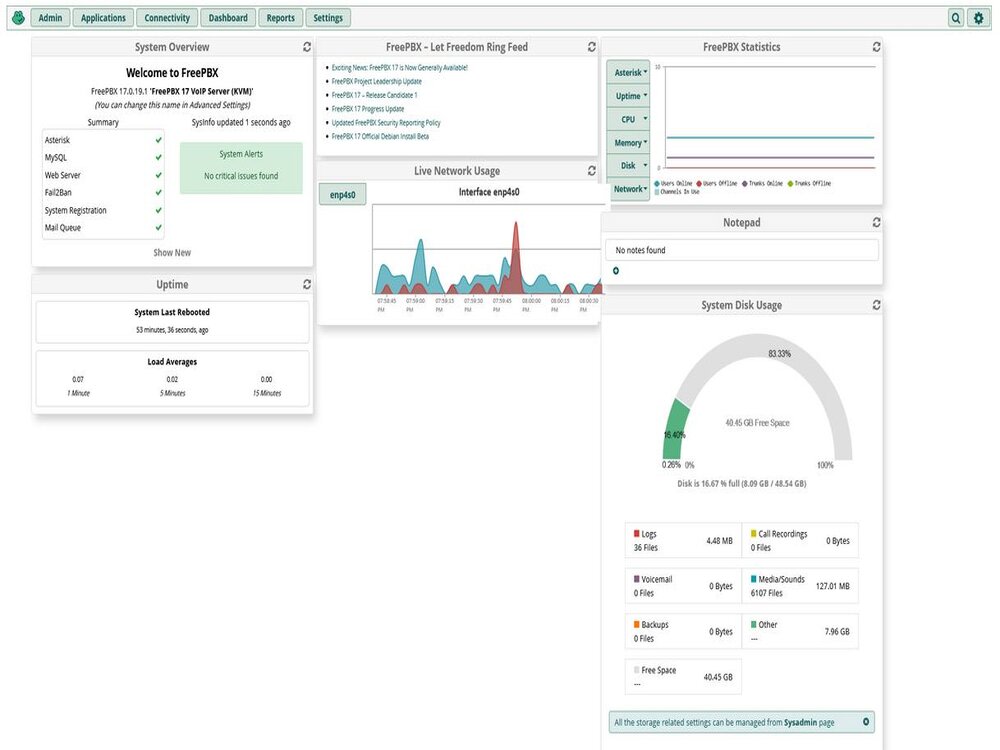1000x750 pixels.
Task: Click the FreePBX frog logo icon
Action: click(x=18, y=18)
